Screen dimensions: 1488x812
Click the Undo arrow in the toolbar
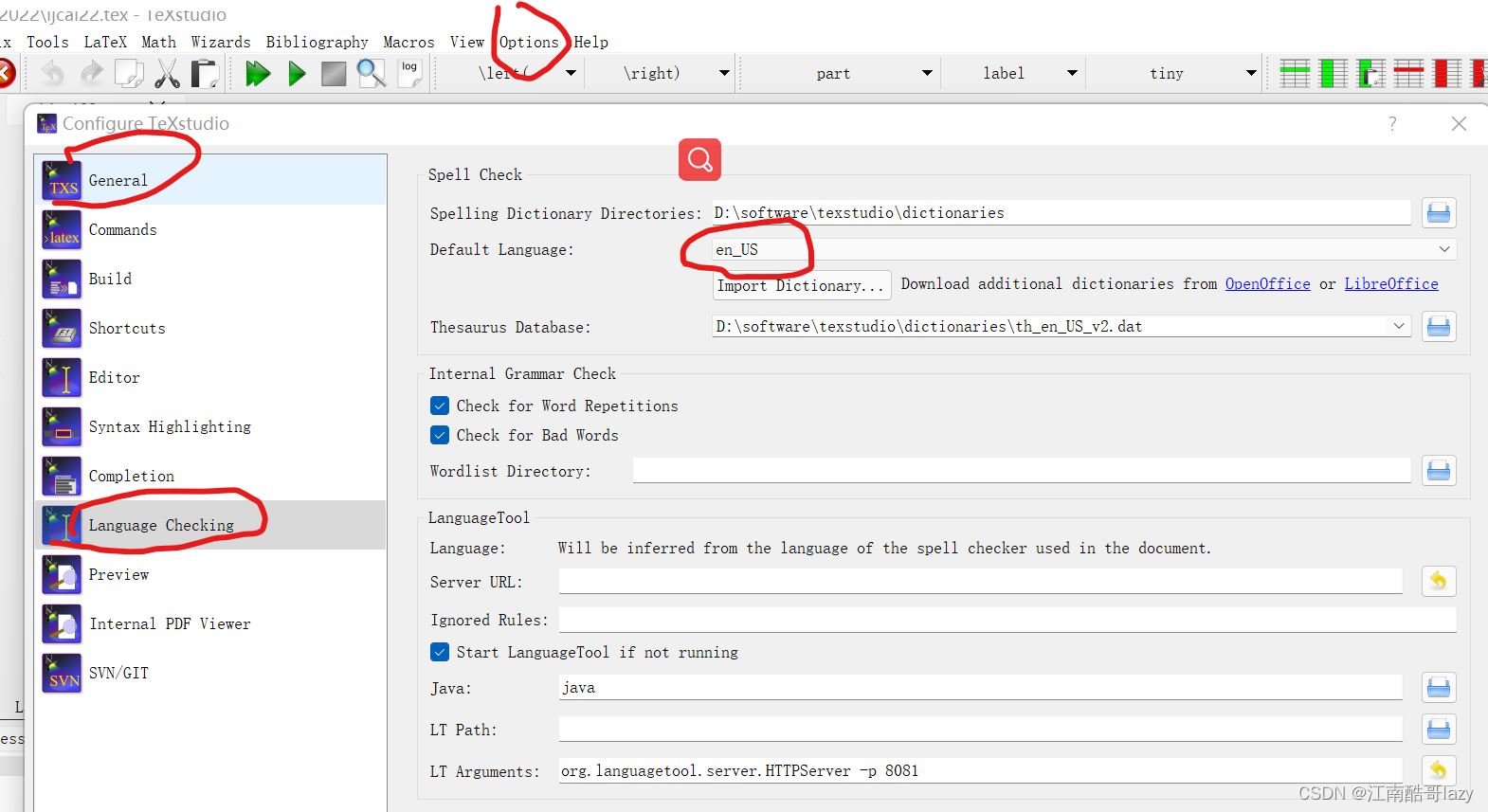53,73
